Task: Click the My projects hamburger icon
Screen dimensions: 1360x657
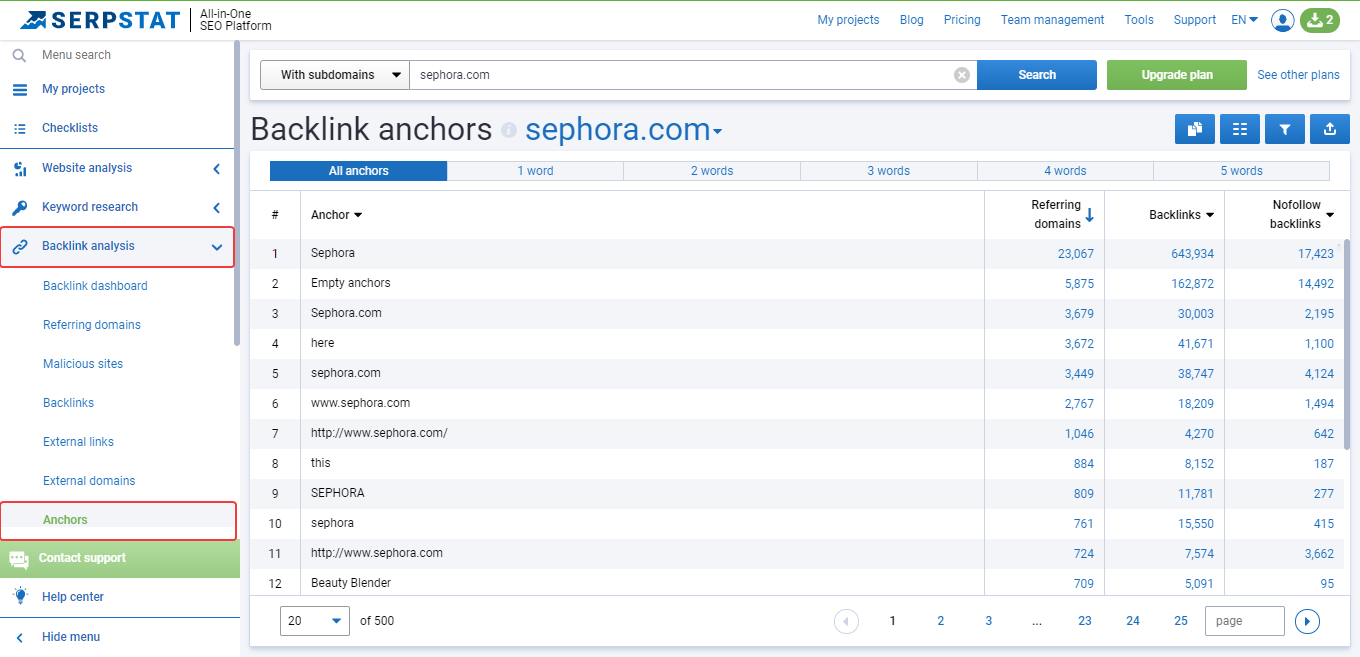Action: click(x=19, y=89)
